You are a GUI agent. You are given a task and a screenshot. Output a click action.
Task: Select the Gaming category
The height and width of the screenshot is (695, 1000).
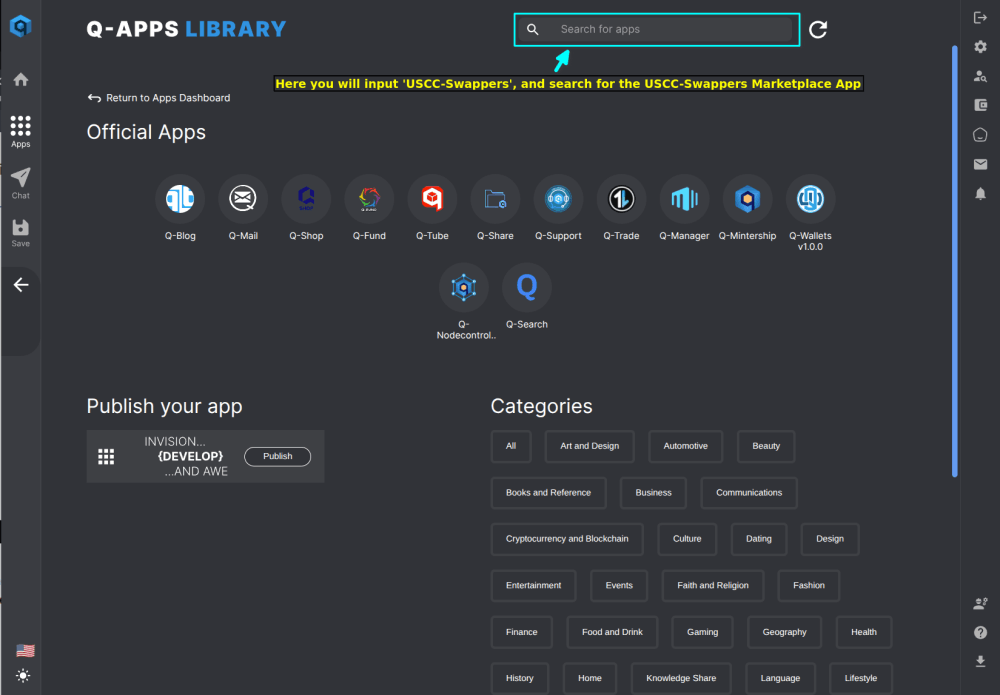pyautogui.click(x=702, y=632)
